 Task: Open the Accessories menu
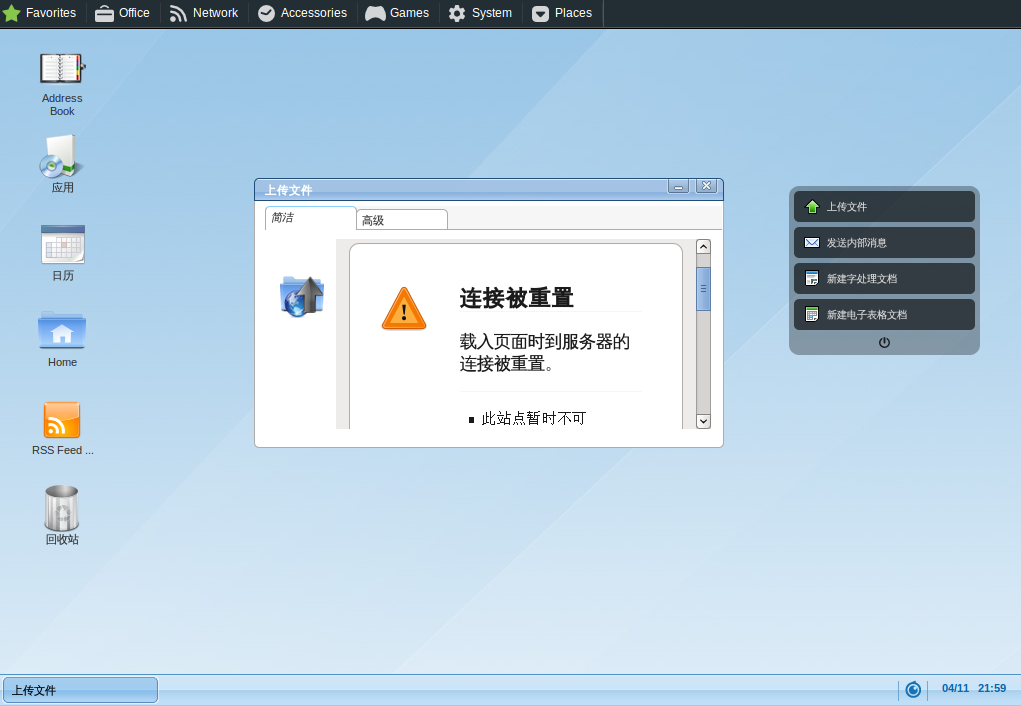click(x=303, y=13)
